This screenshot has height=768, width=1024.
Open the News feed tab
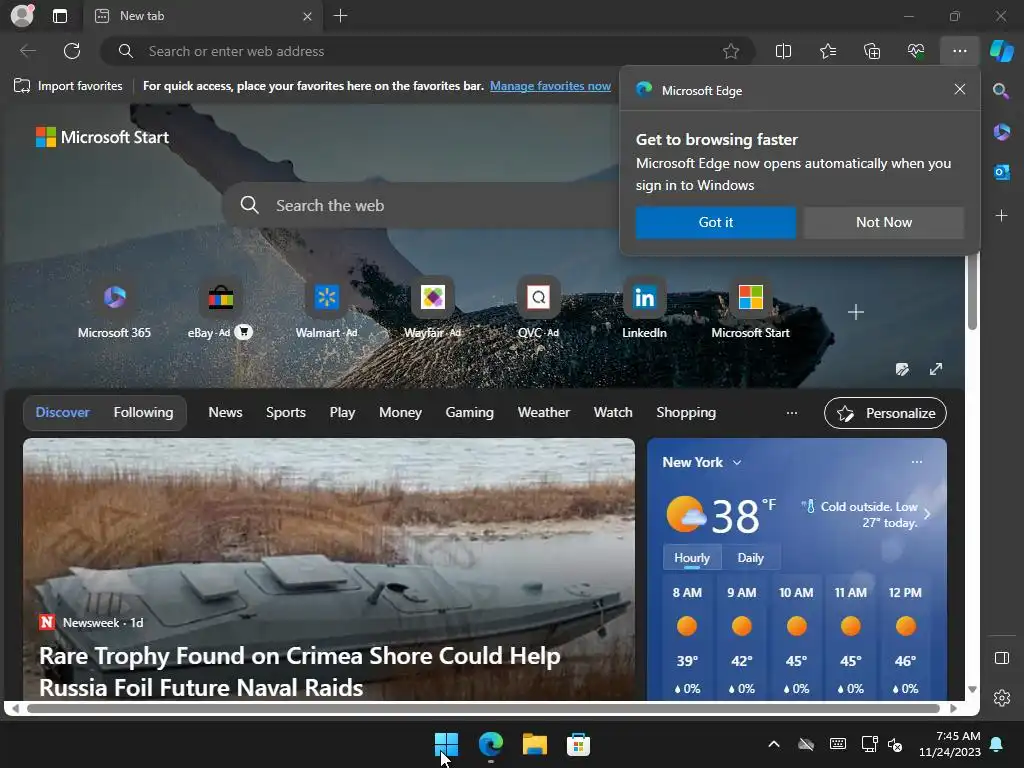pyautogui.click(x=225, y=413)
